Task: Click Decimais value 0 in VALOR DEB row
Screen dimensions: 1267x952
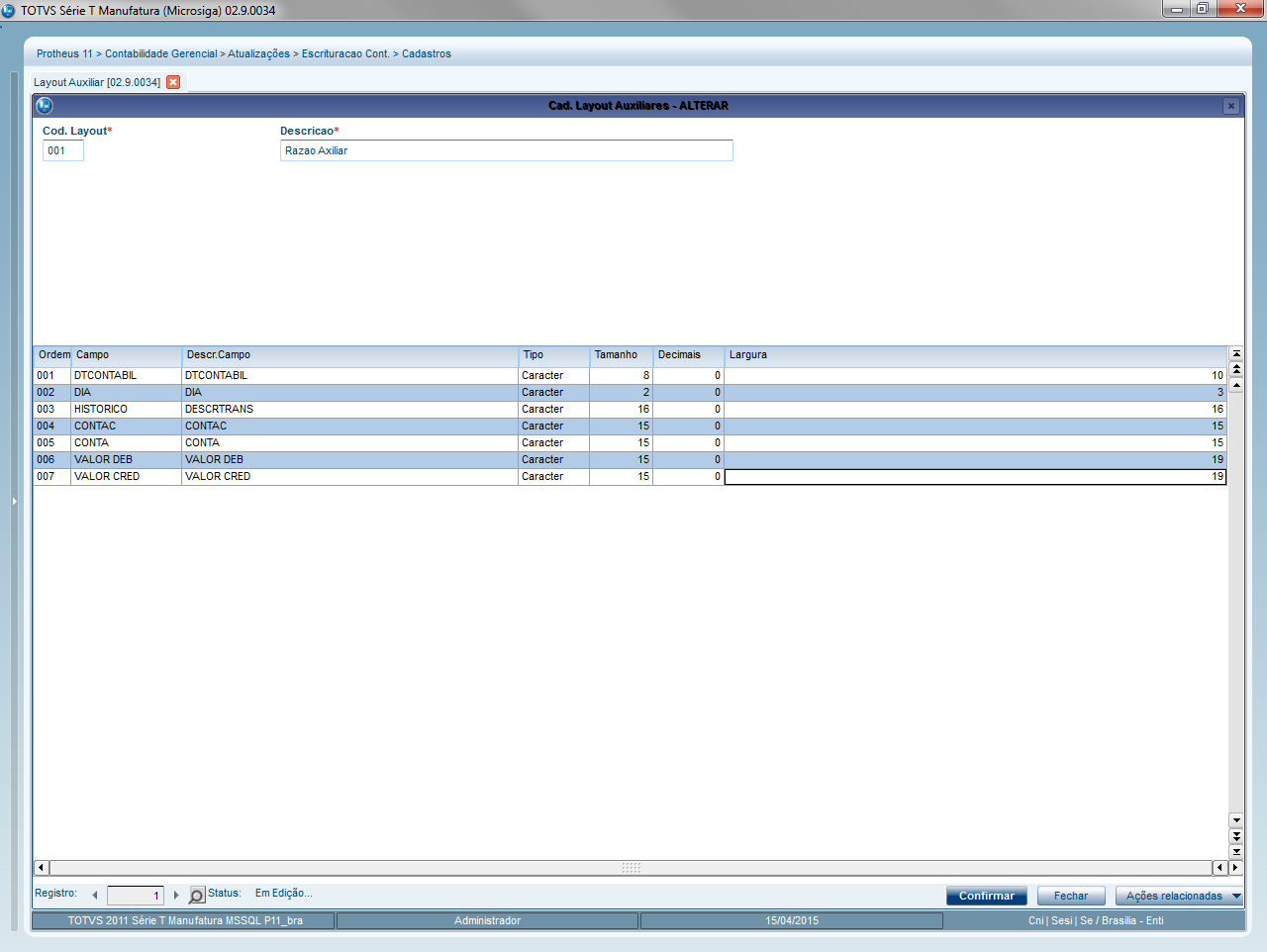Action: coord(689,460)
